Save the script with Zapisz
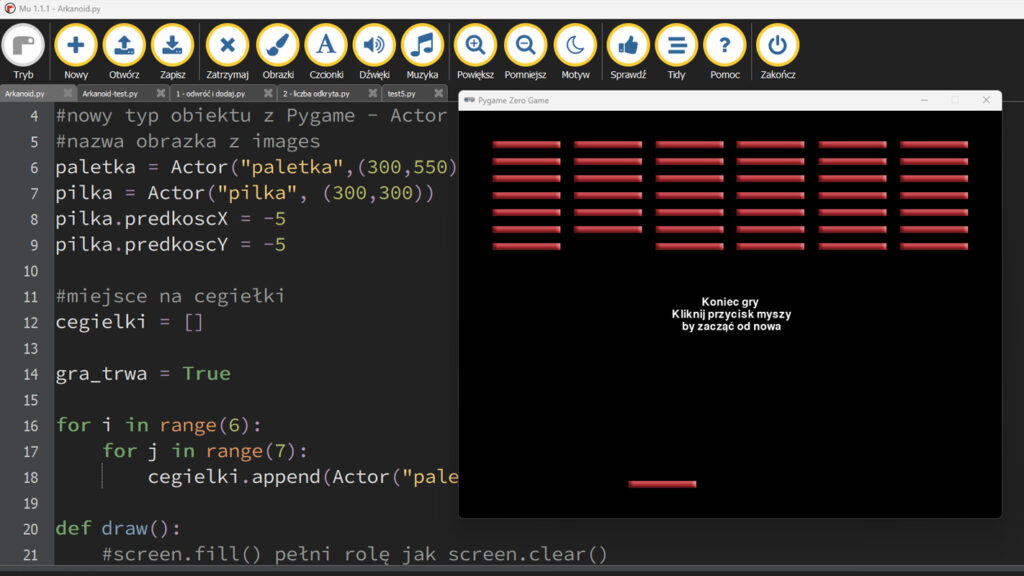Viewport: 1024px width, 576px height. (x=172, y=46)
